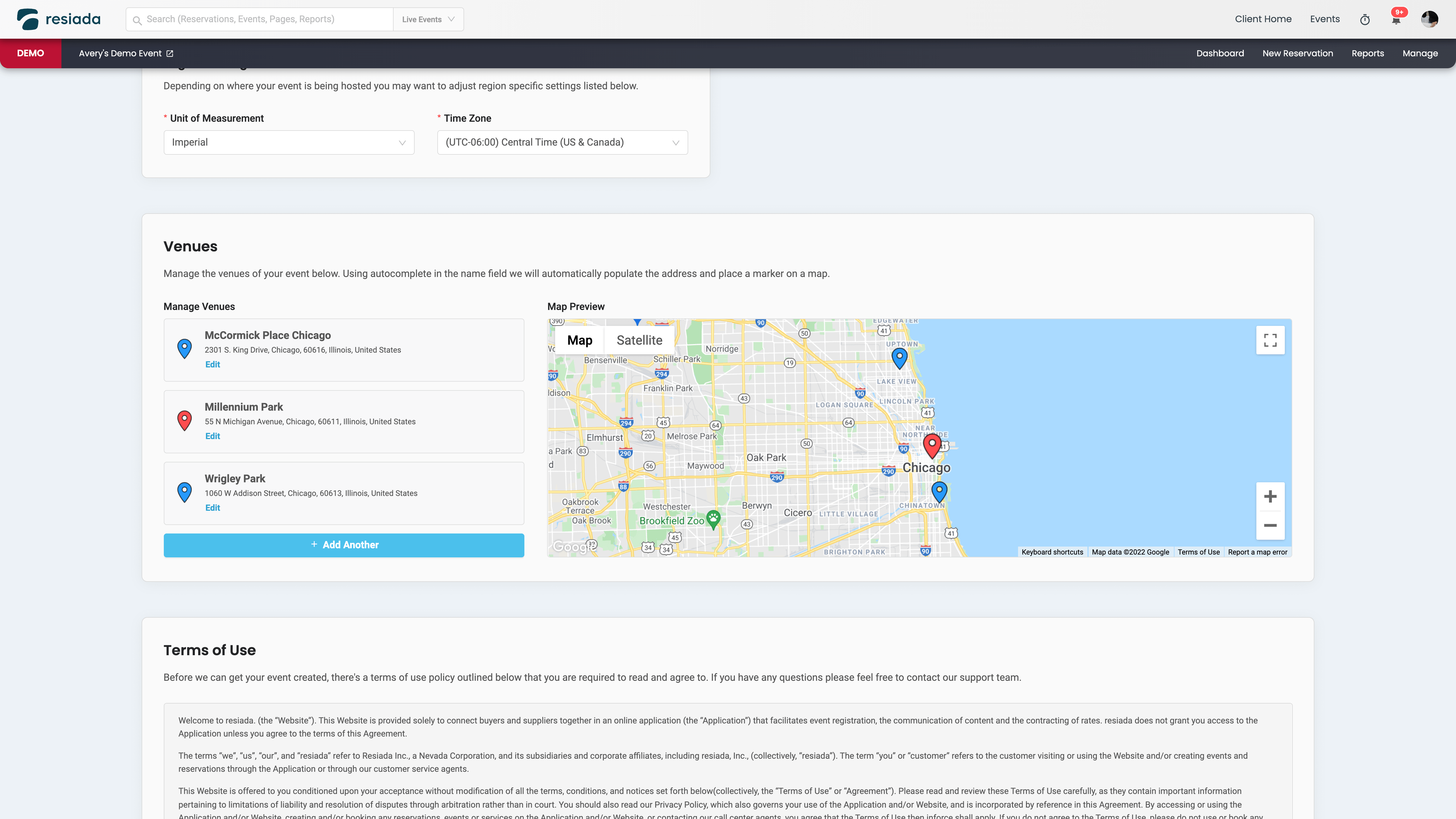Open the external link icon beside Avery's Demo Event
The width and height of the screenshot is (1456, 819).
click(169, 54)
